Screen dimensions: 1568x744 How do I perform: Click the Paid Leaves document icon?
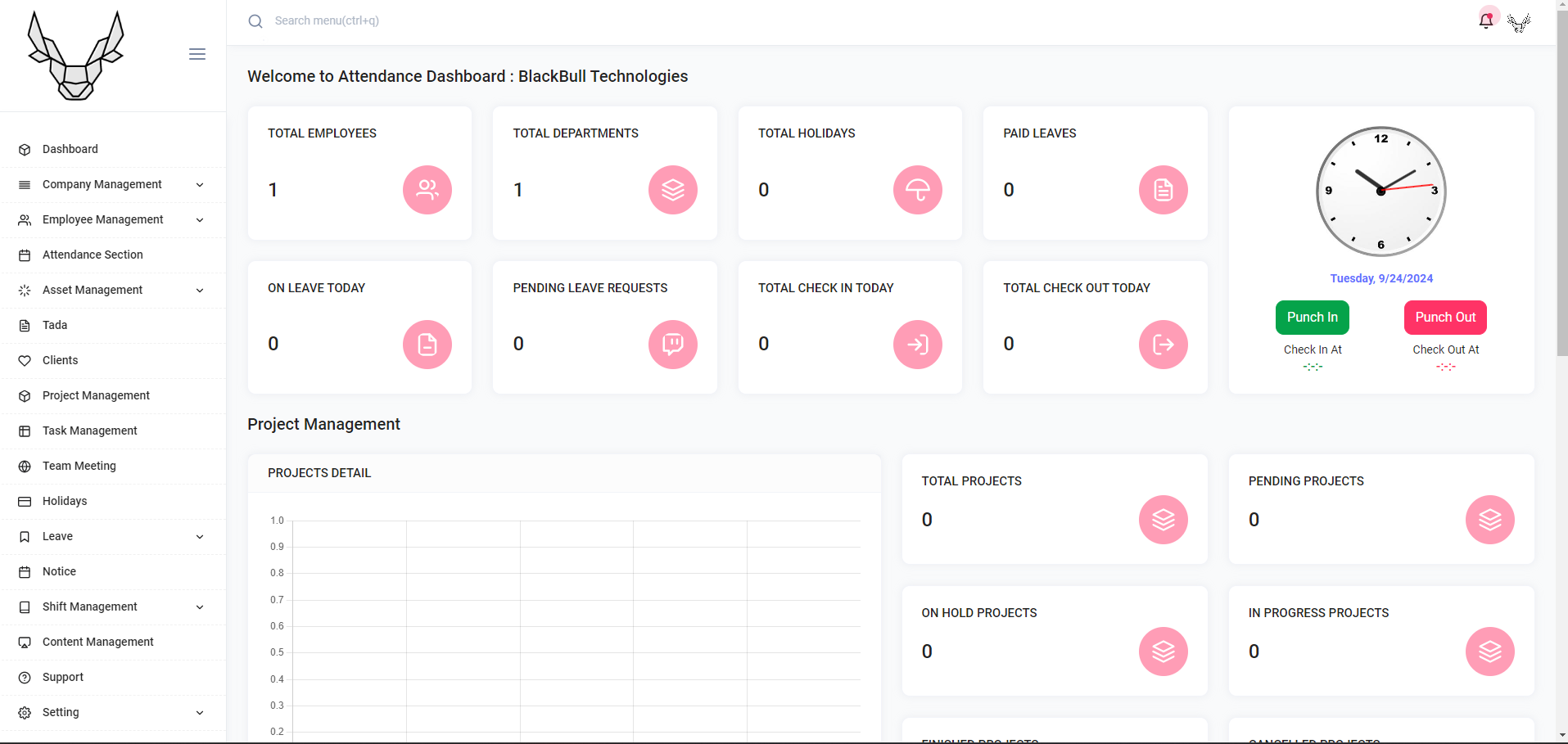(x=1164, y=190)
